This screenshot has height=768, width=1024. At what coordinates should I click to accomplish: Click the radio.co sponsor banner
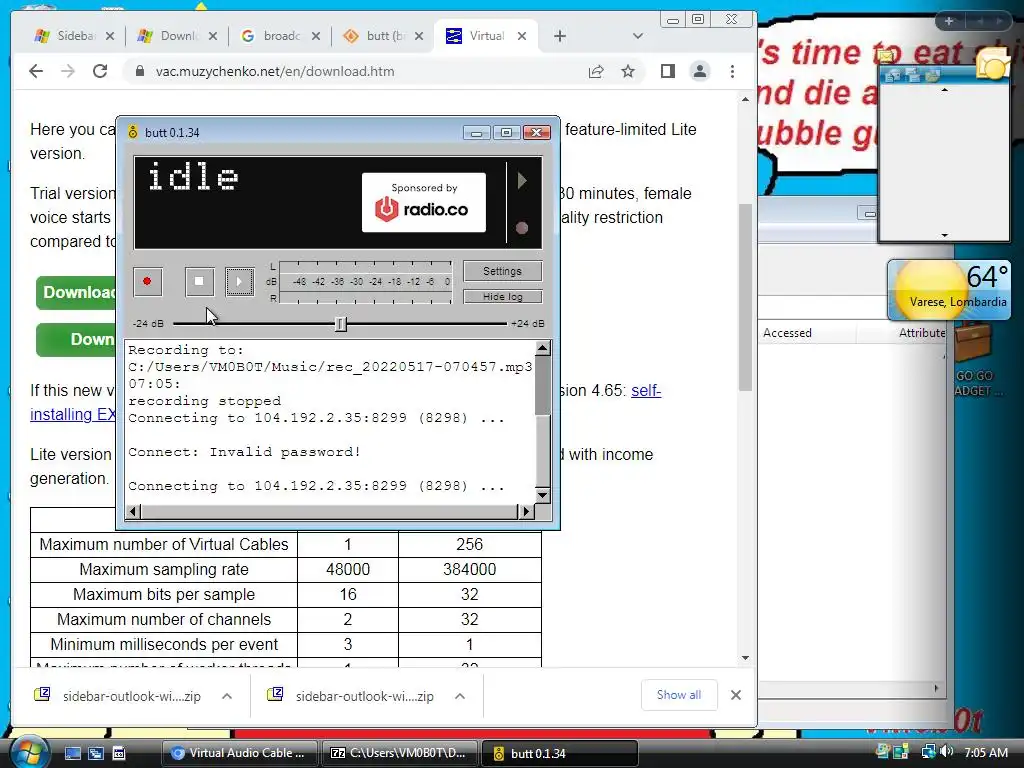pyautogui.click(x=424, y=202)
